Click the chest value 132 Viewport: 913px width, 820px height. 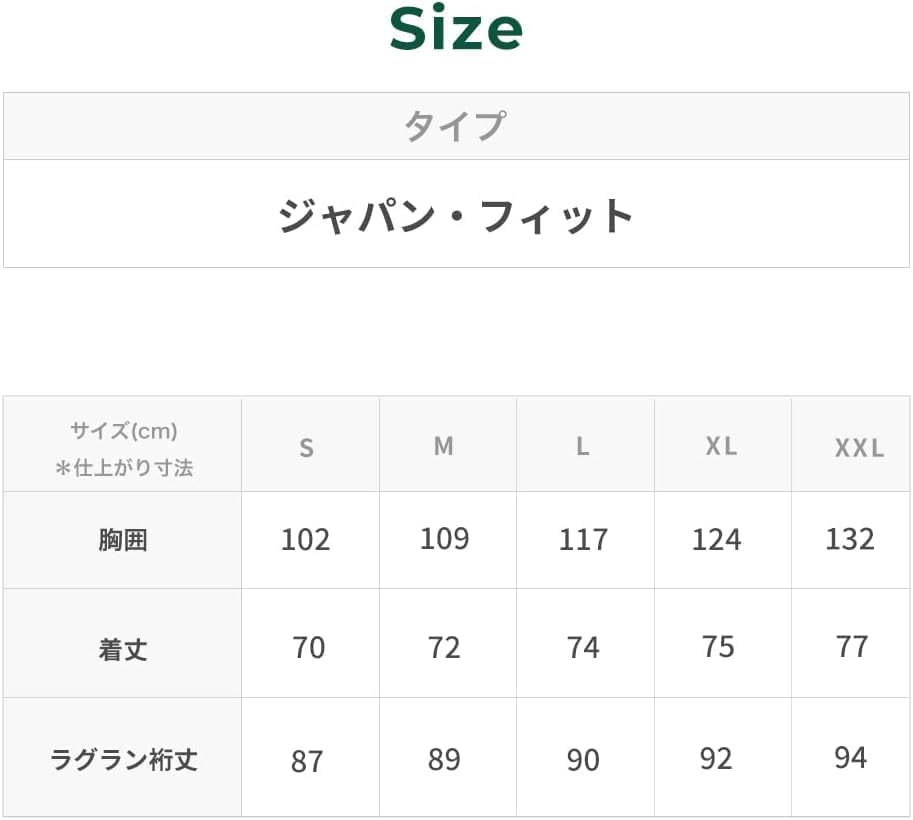pyautogui.click(x=850, y=539)
